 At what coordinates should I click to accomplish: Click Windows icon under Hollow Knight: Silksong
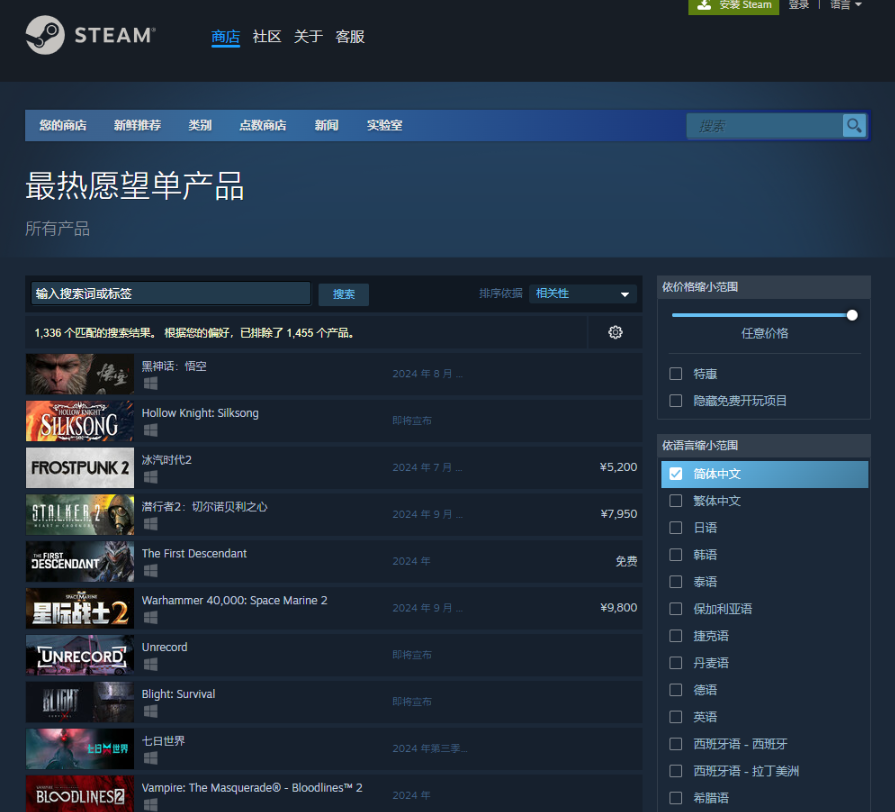point(151,430)
